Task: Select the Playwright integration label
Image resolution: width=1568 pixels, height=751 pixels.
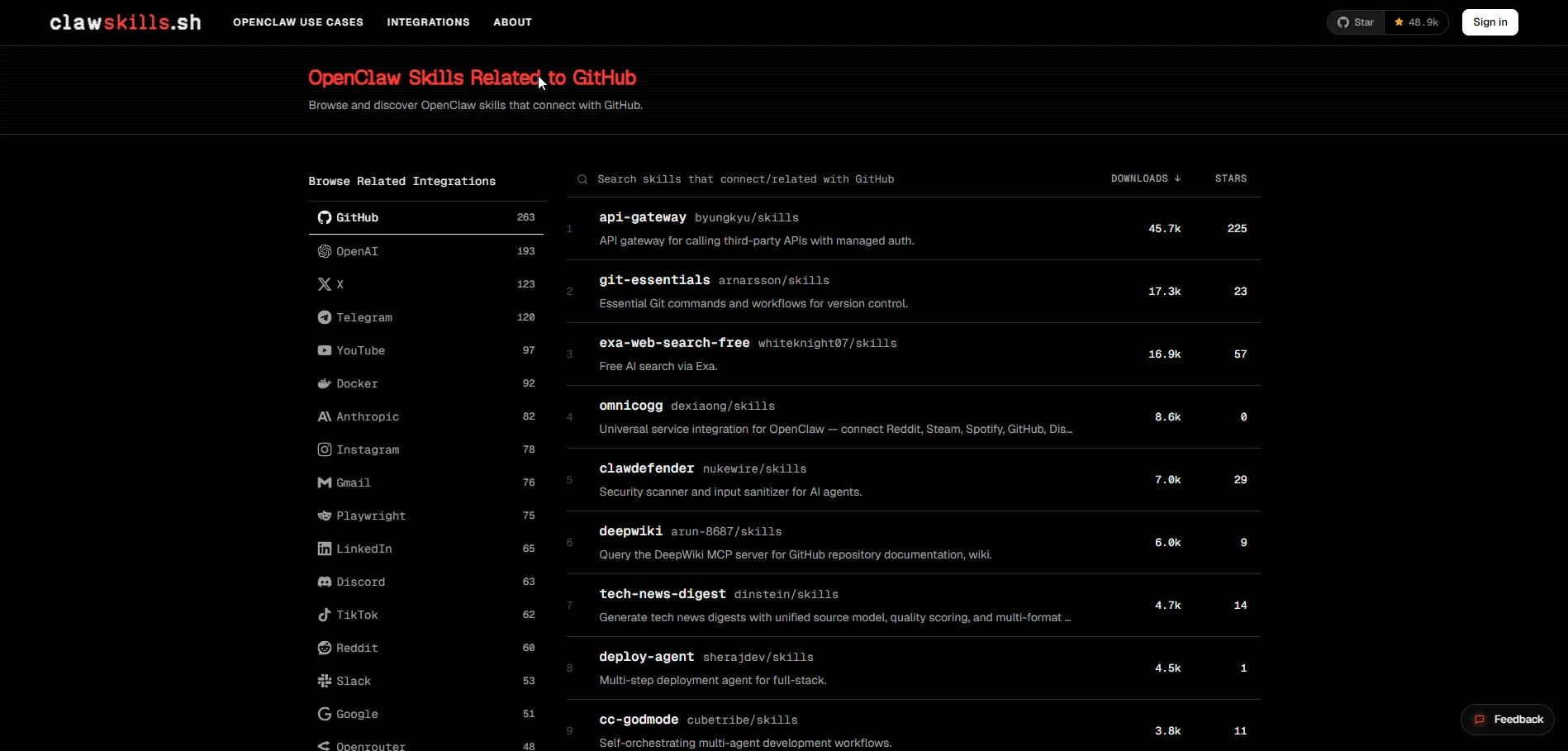Action: coord(371,516)
